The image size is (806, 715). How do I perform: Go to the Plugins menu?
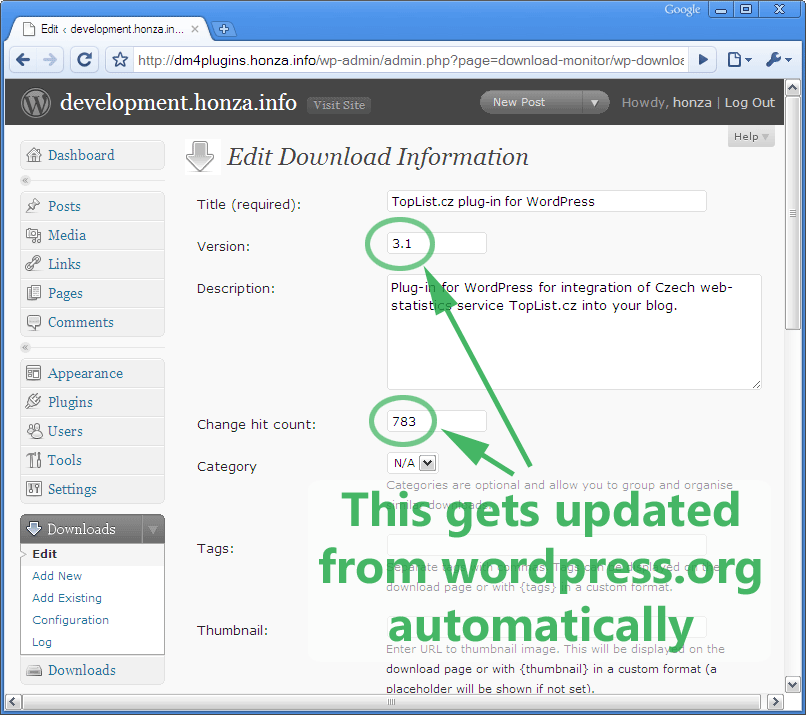pos(70,402)
